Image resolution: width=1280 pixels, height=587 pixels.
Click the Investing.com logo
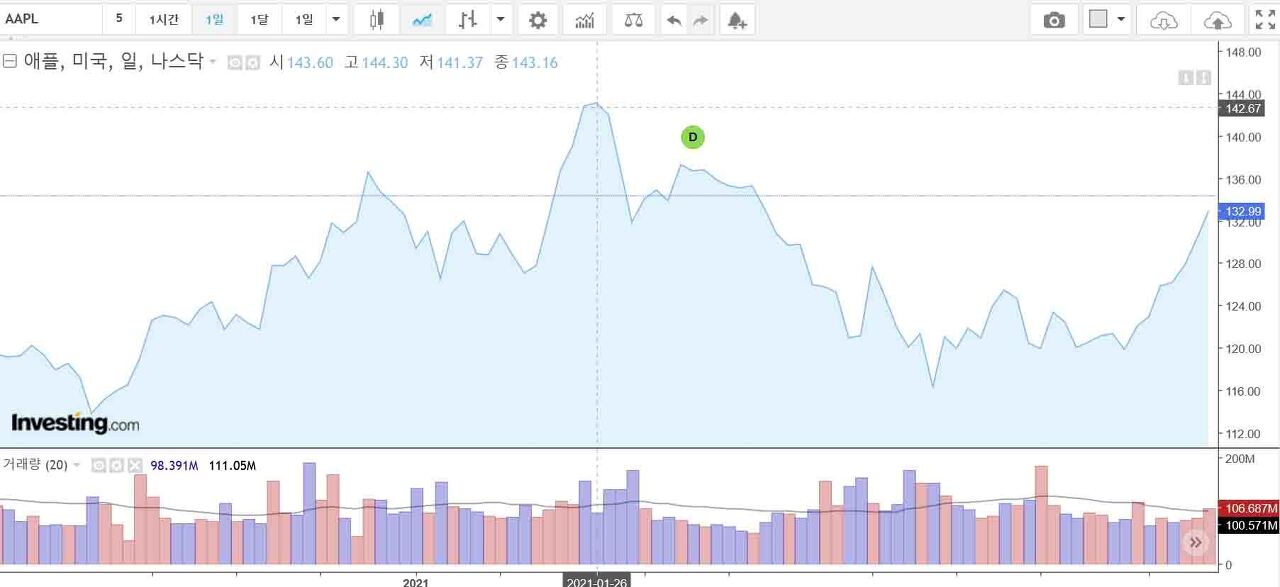click(75, 423)
